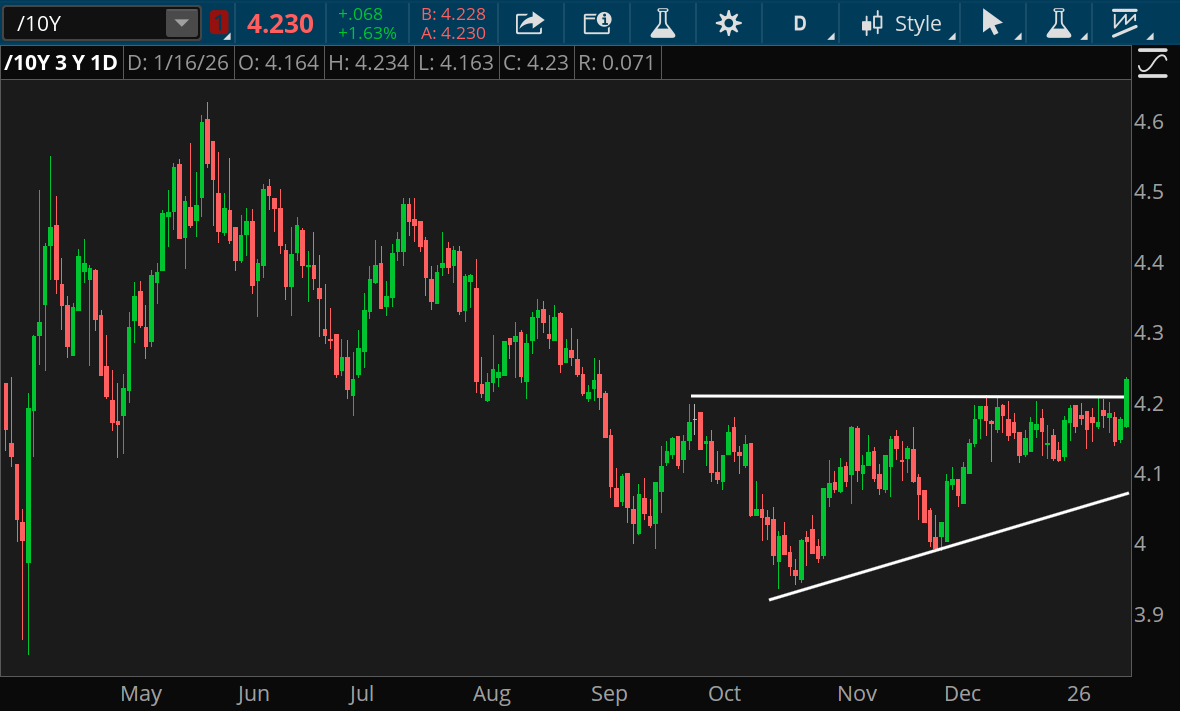
Task: Click the share chart icon
Action: [529, 23]
